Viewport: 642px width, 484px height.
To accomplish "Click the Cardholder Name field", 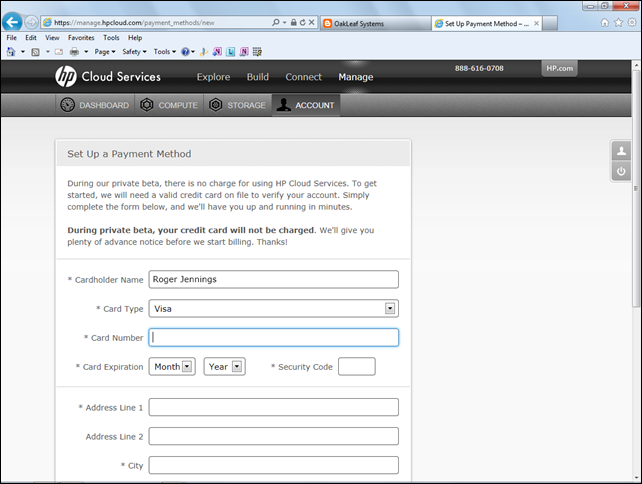I will [x=274, y=279].
